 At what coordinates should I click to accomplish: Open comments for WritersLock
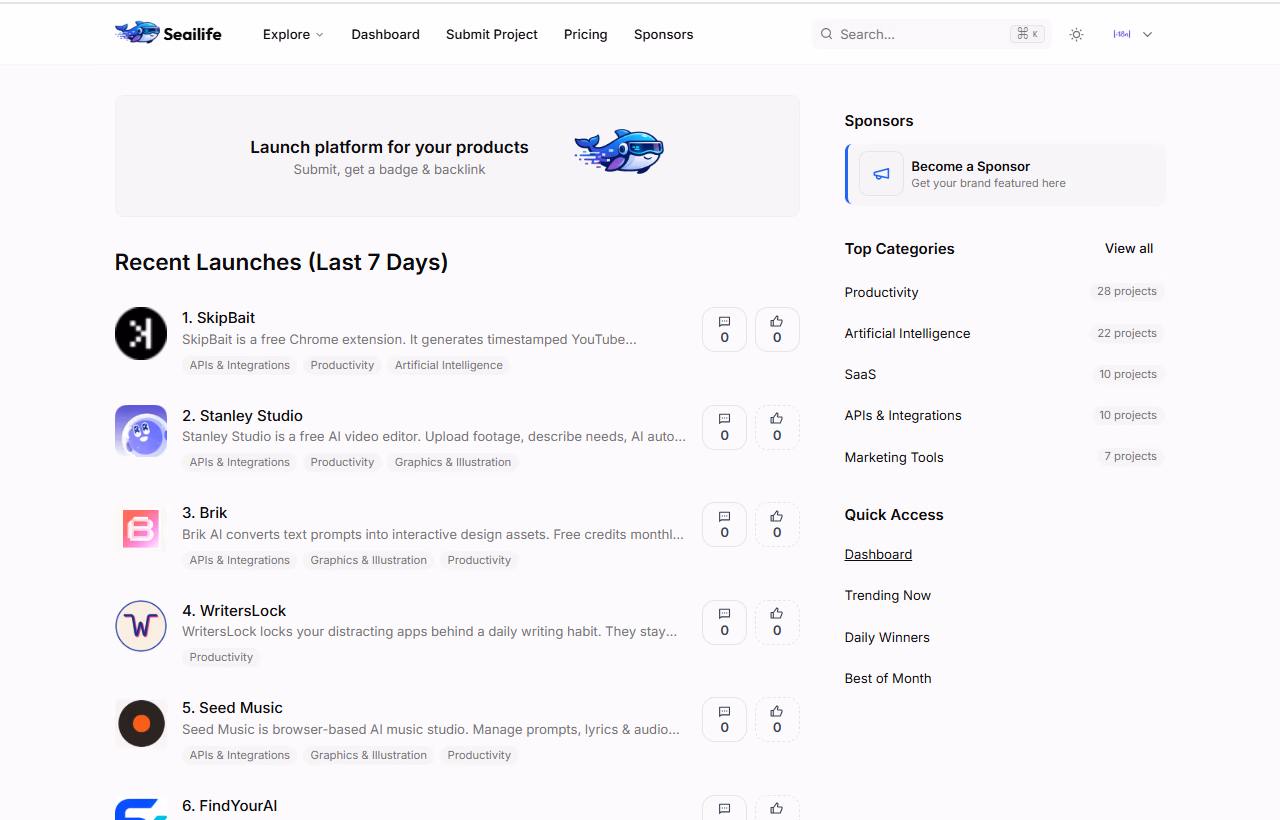pyautogui.click(x=724, y=622)
